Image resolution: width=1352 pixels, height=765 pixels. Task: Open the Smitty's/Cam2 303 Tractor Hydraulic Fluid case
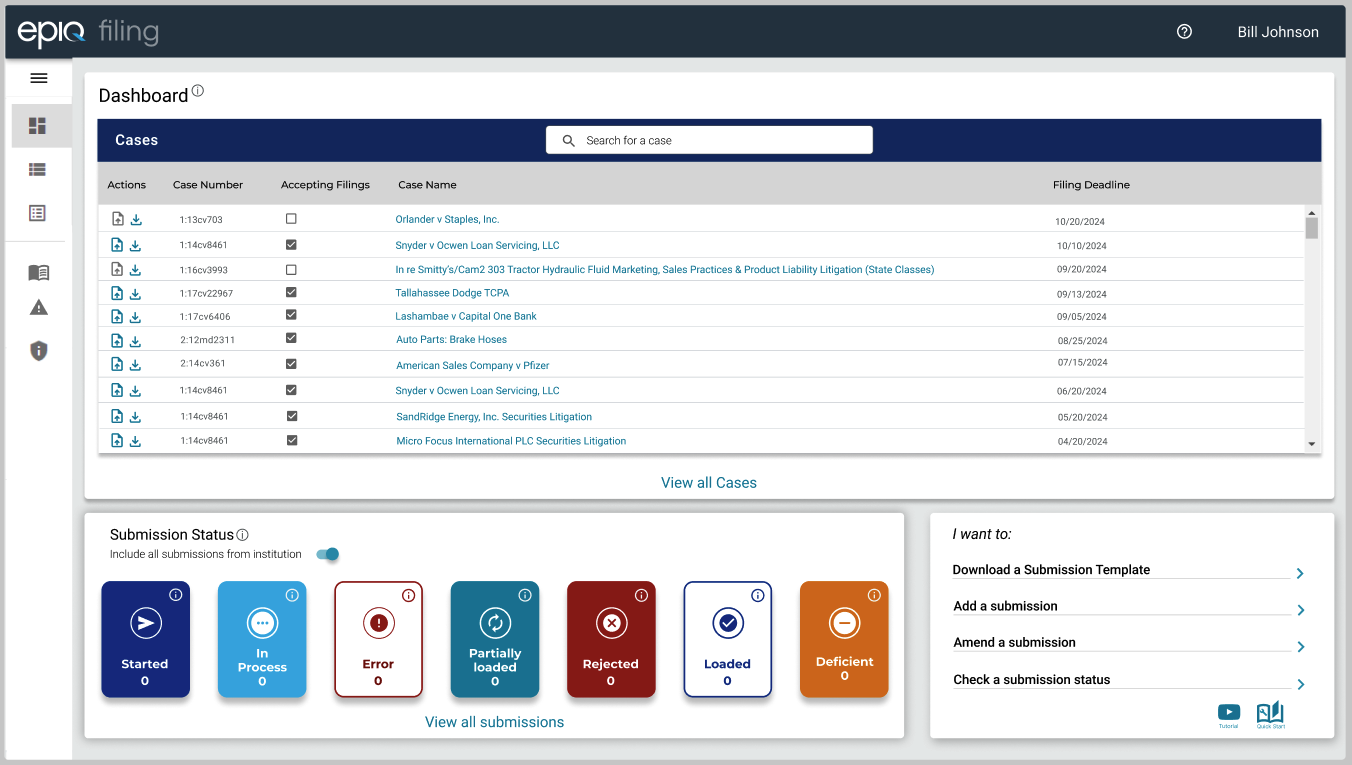665,270
